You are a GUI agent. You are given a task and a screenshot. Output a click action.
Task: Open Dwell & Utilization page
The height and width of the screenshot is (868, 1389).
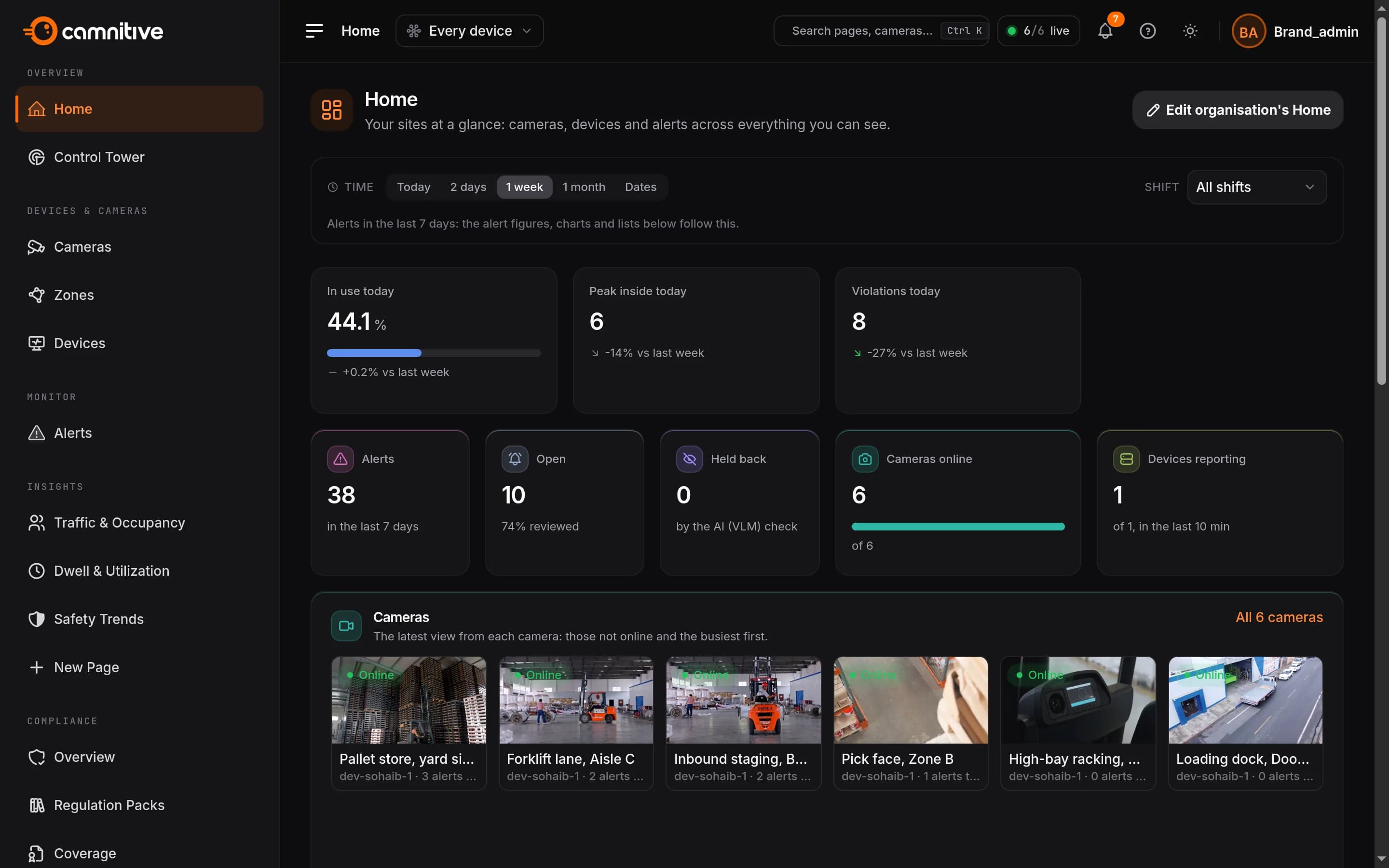(139, 571)
